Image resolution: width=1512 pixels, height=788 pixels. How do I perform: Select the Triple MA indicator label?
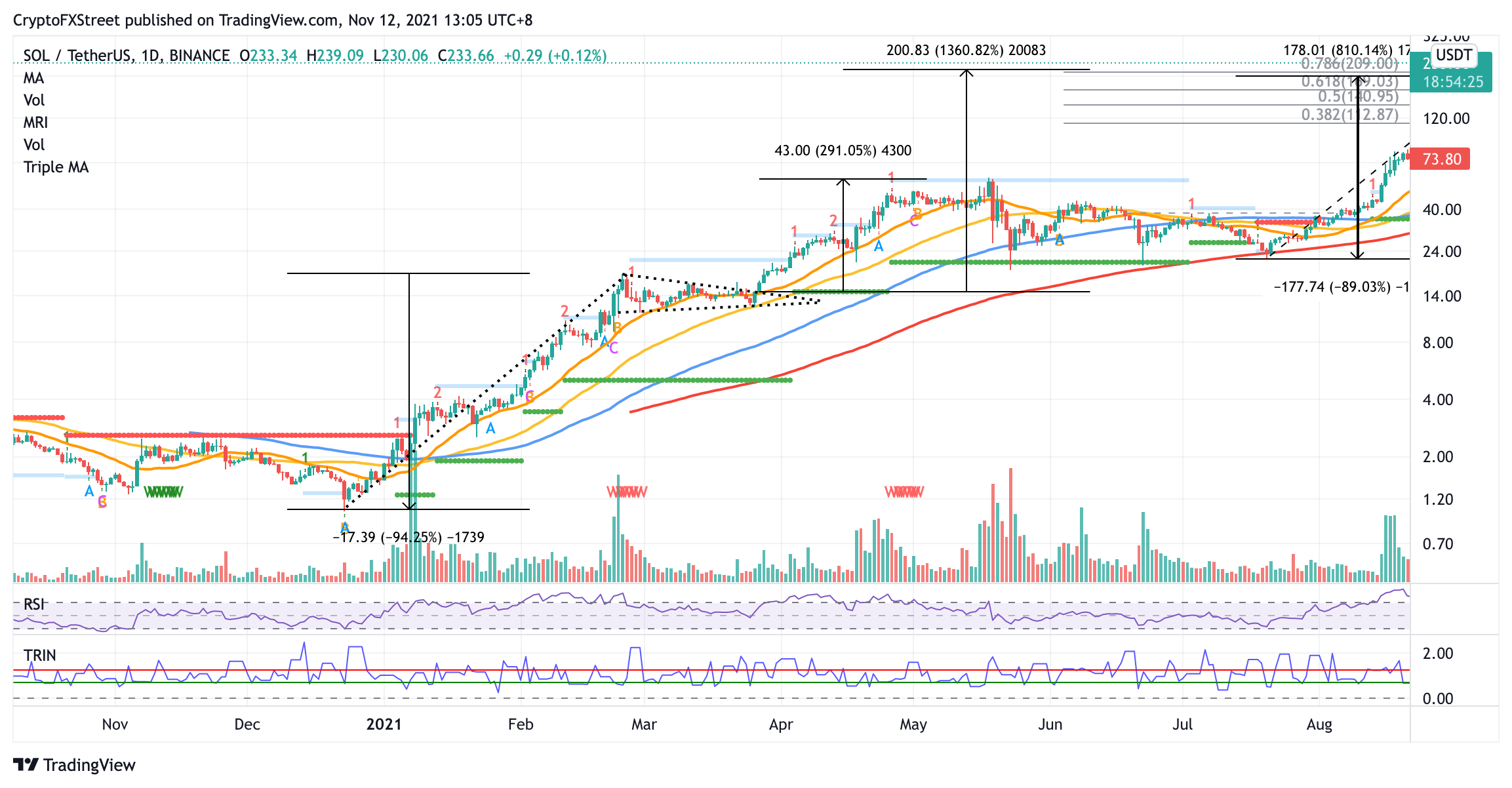click(x=56, y=167)
